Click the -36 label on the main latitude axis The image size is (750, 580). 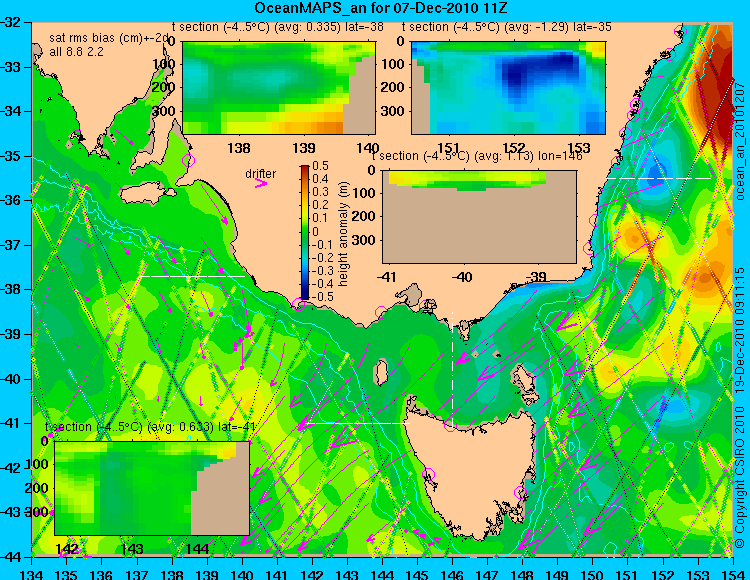click(x=11, y=200)
